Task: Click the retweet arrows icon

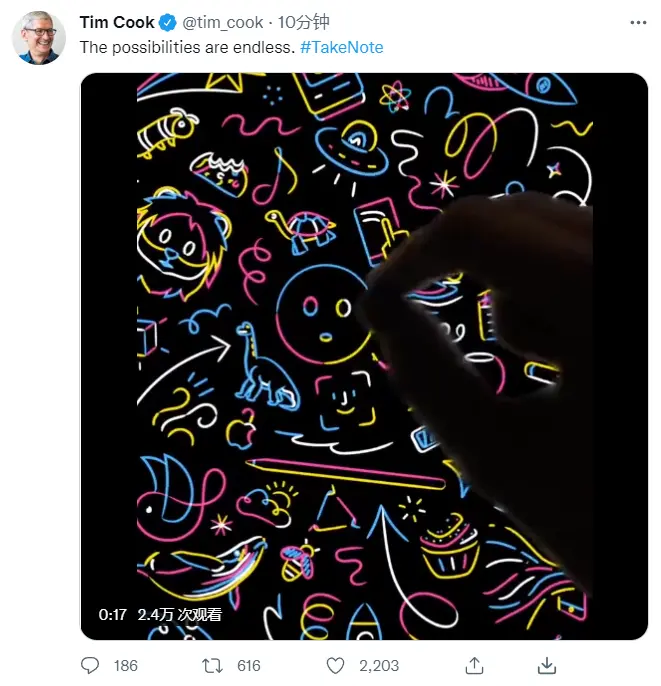Action: coord(212,666)
